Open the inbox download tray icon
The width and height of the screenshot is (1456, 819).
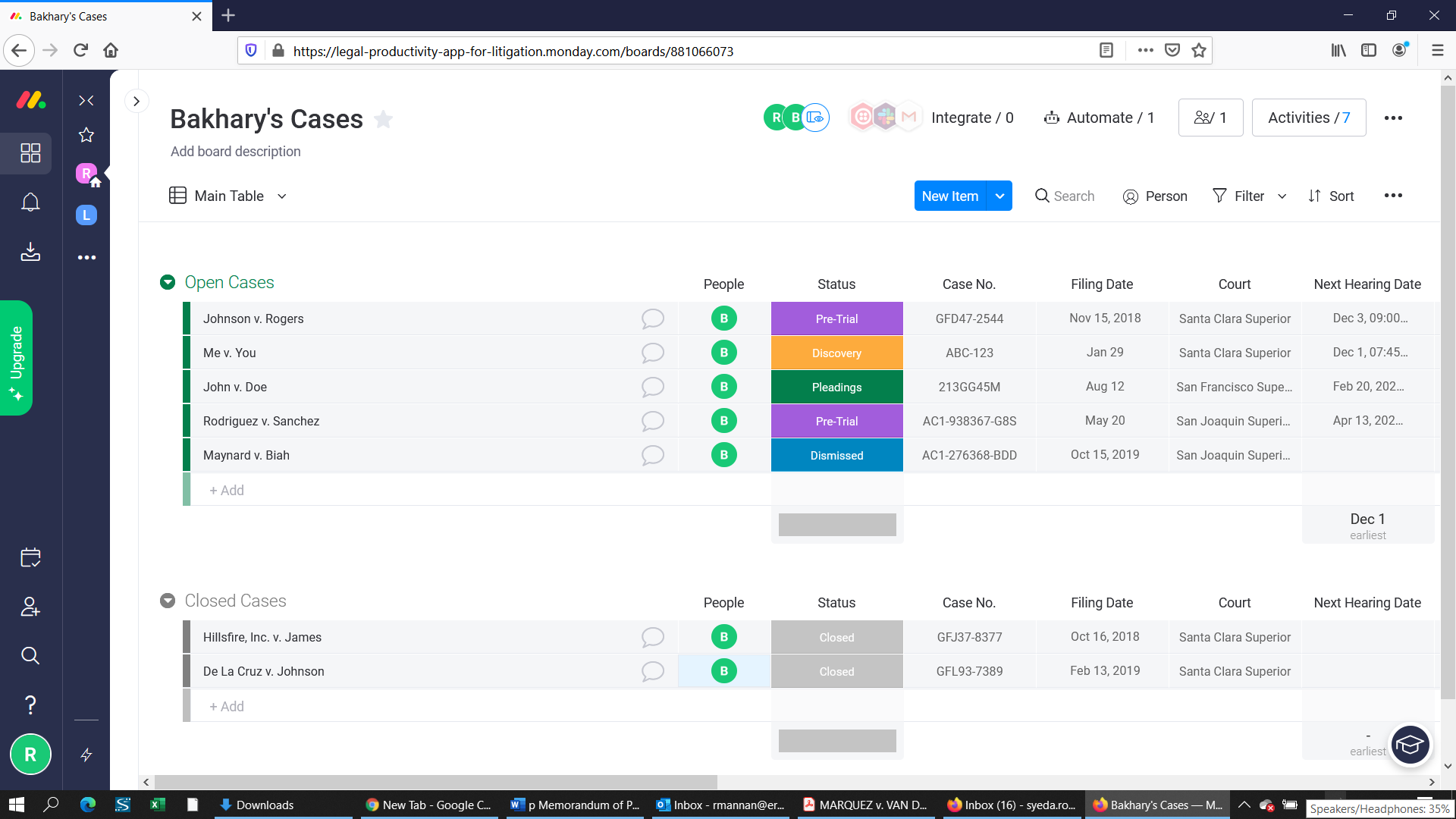click(30, 252)
